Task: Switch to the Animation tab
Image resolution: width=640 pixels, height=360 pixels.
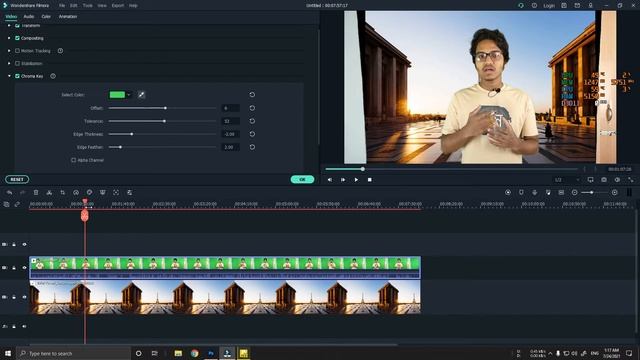Action: (x=68, y=16)
